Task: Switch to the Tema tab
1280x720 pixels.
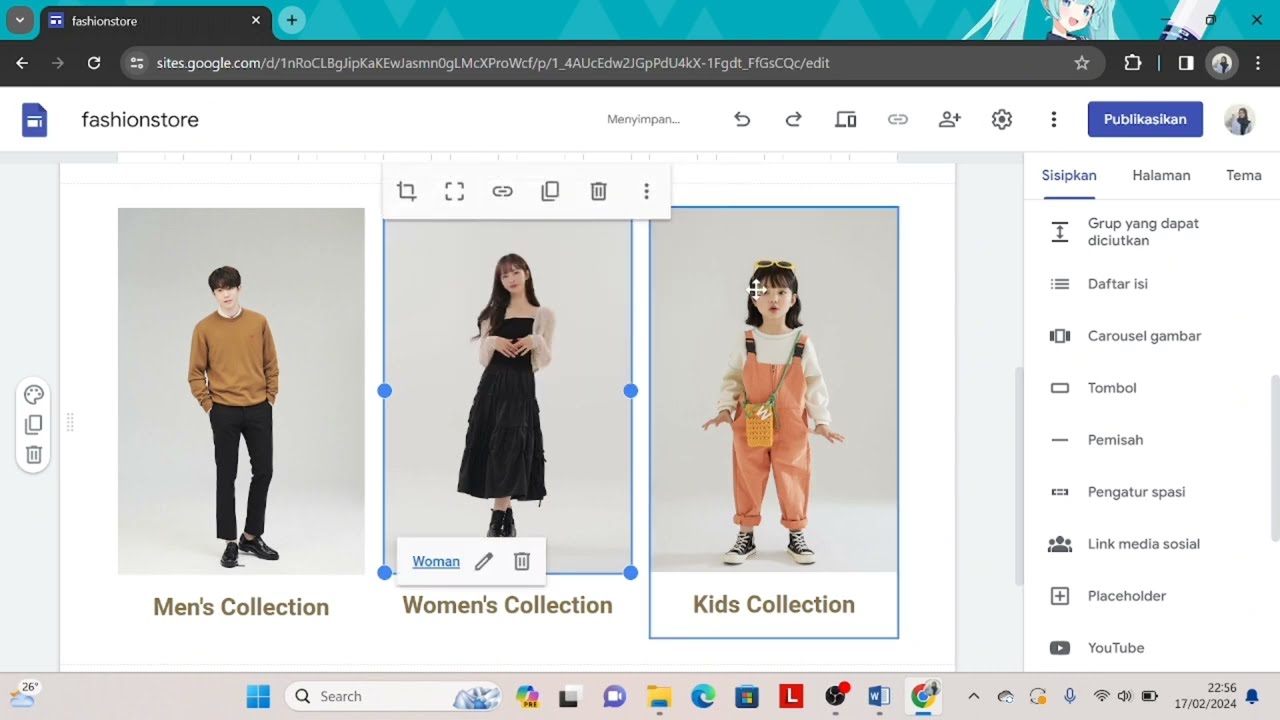Action: (1244, 175)
